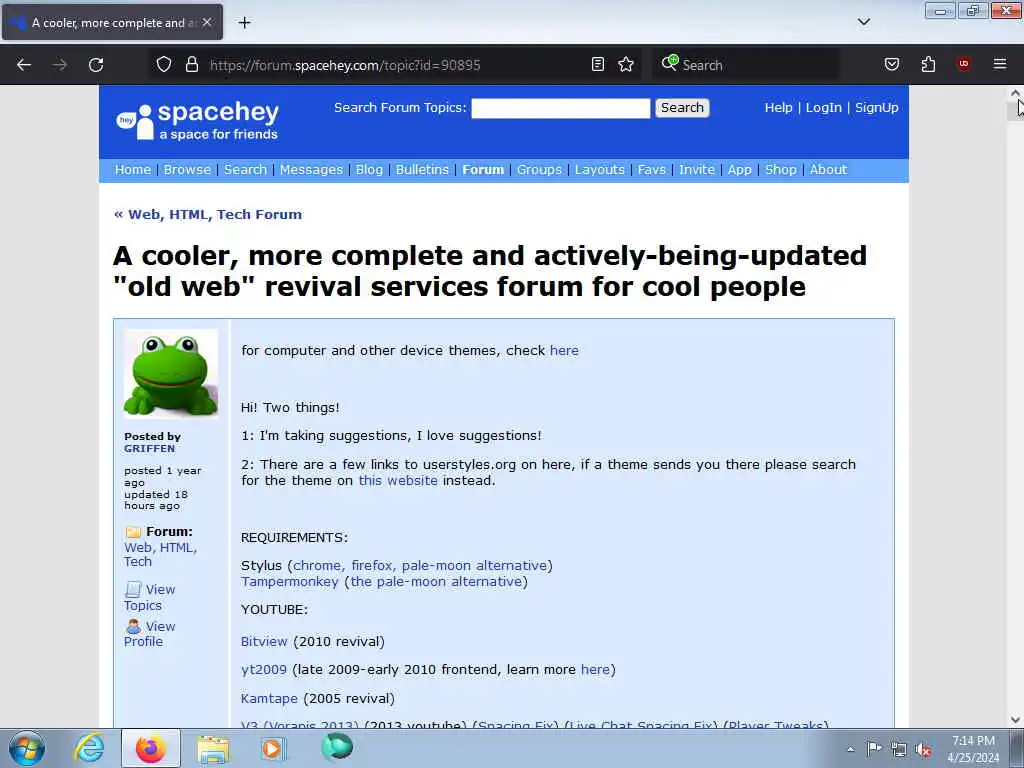The width and height of the screenshot is (1024, 768).
Task: Open Windows Media Player from taskbar
Action: click(x=273, y=748)
